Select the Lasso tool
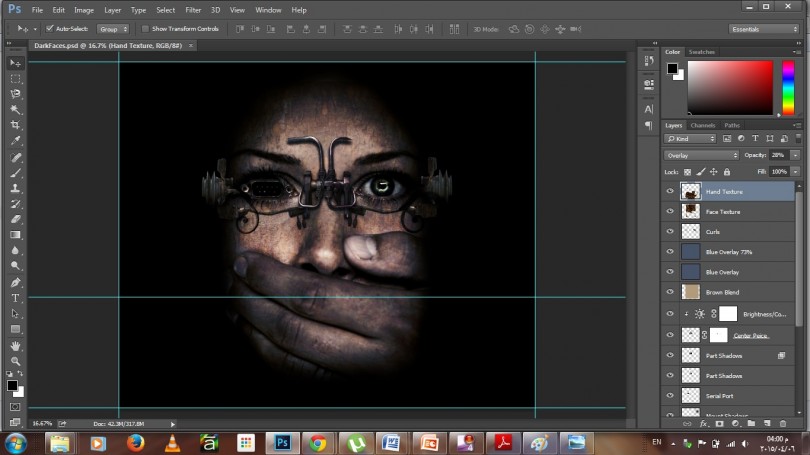 tap(15, 94)
